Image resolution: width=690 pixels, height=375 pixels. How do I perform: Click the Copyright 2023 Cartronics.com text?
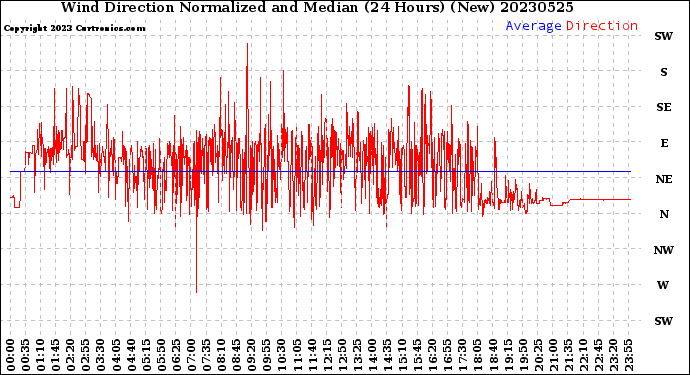[74, 28]
